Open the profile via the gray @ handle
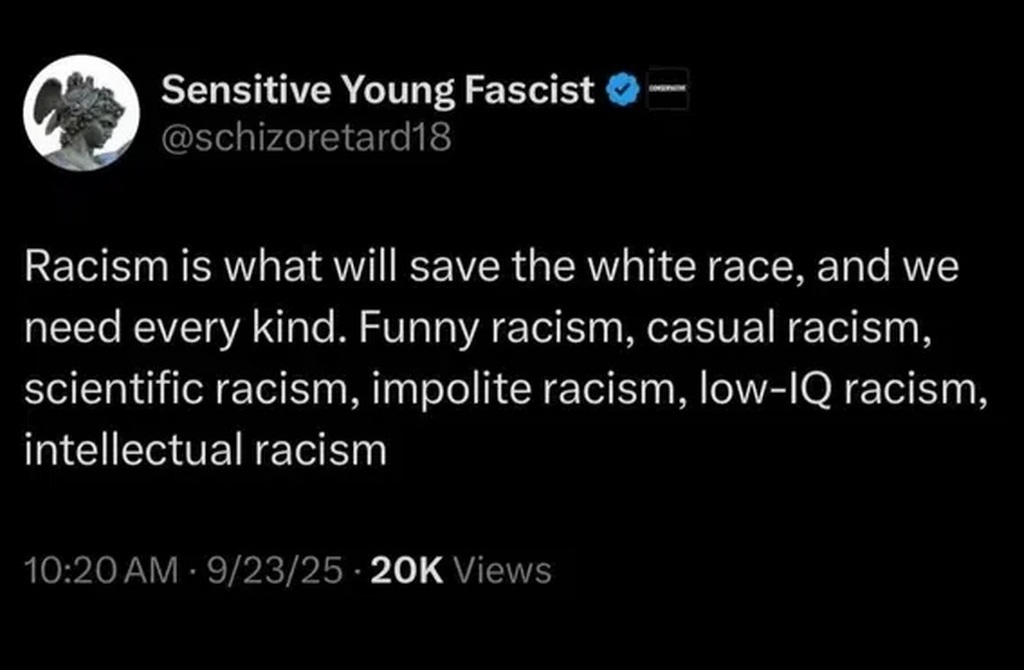The width and height of the screenshot is (1024, 670). [x=306, y=137]
